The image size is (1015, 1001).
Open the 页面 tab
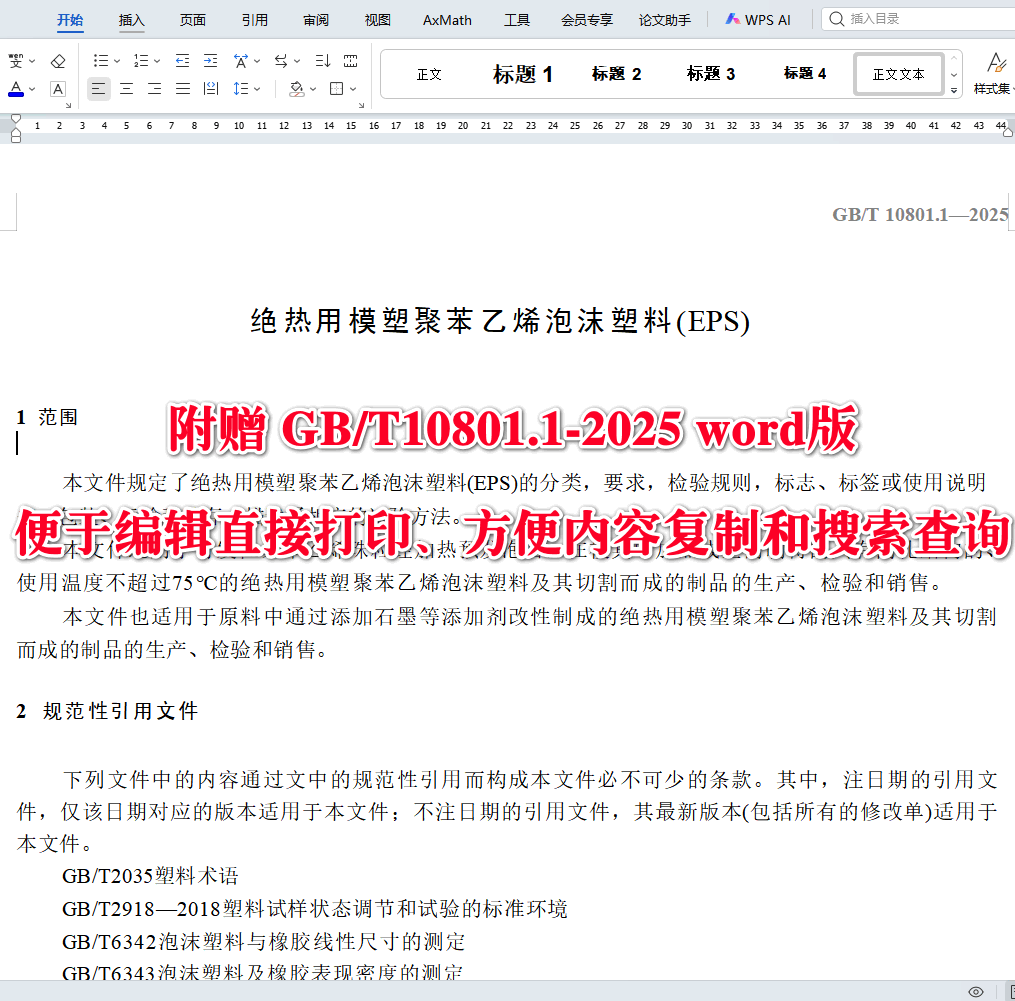point(193,20)
